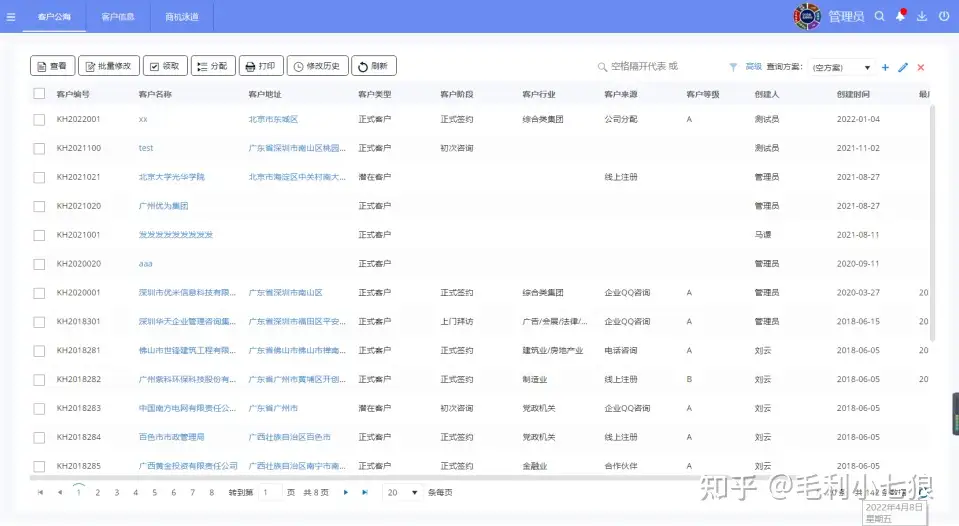
Task: Go to next page arrow
Action: [x=346, y=492]
